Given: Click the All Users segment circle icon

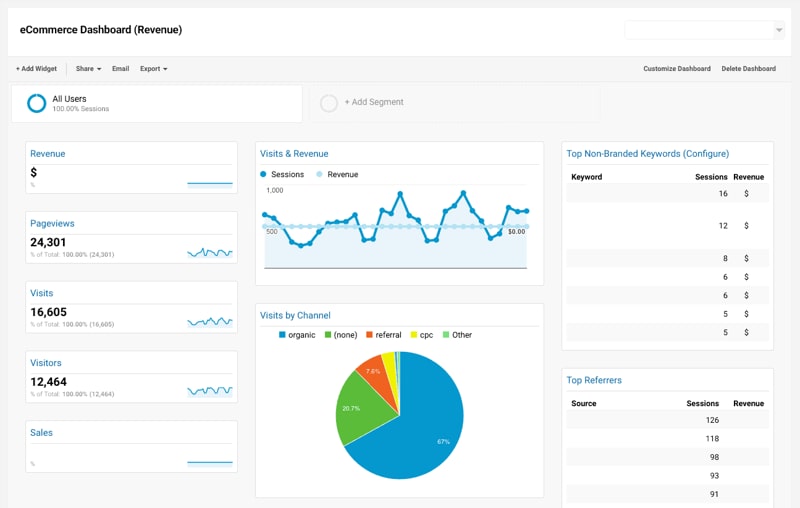Looking at the screenshot, I should [37, 103].
